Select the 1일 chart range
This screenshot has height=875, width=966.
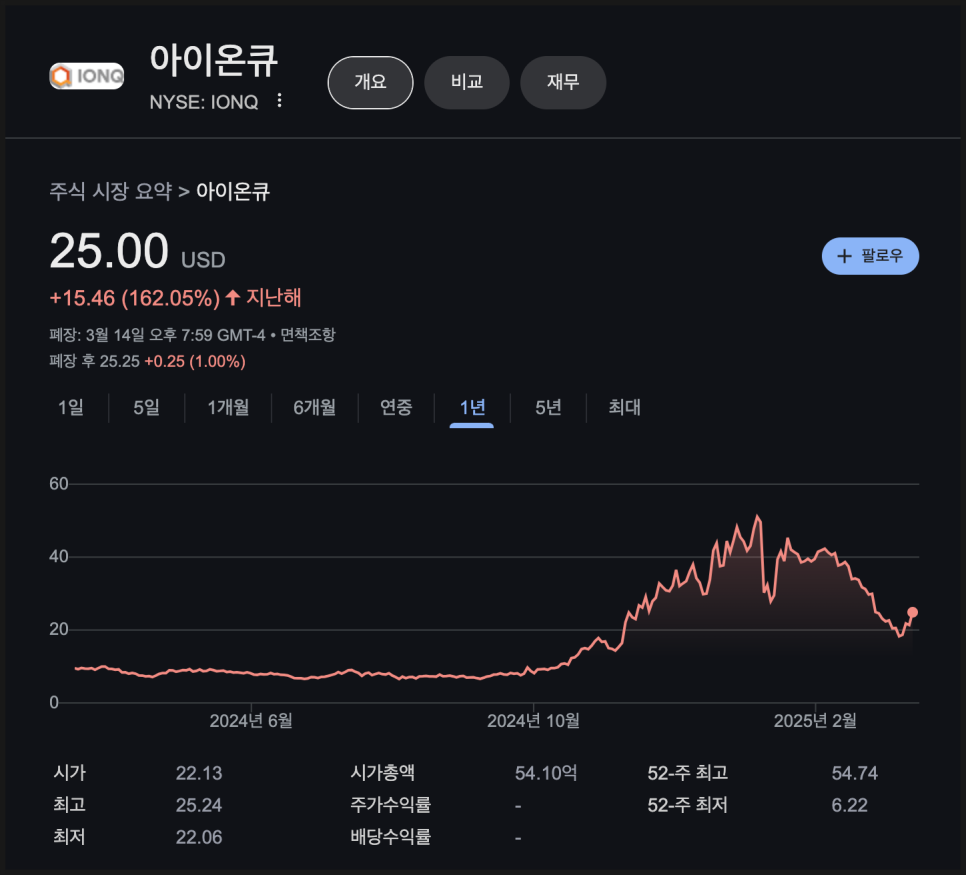tap(71, 407)
